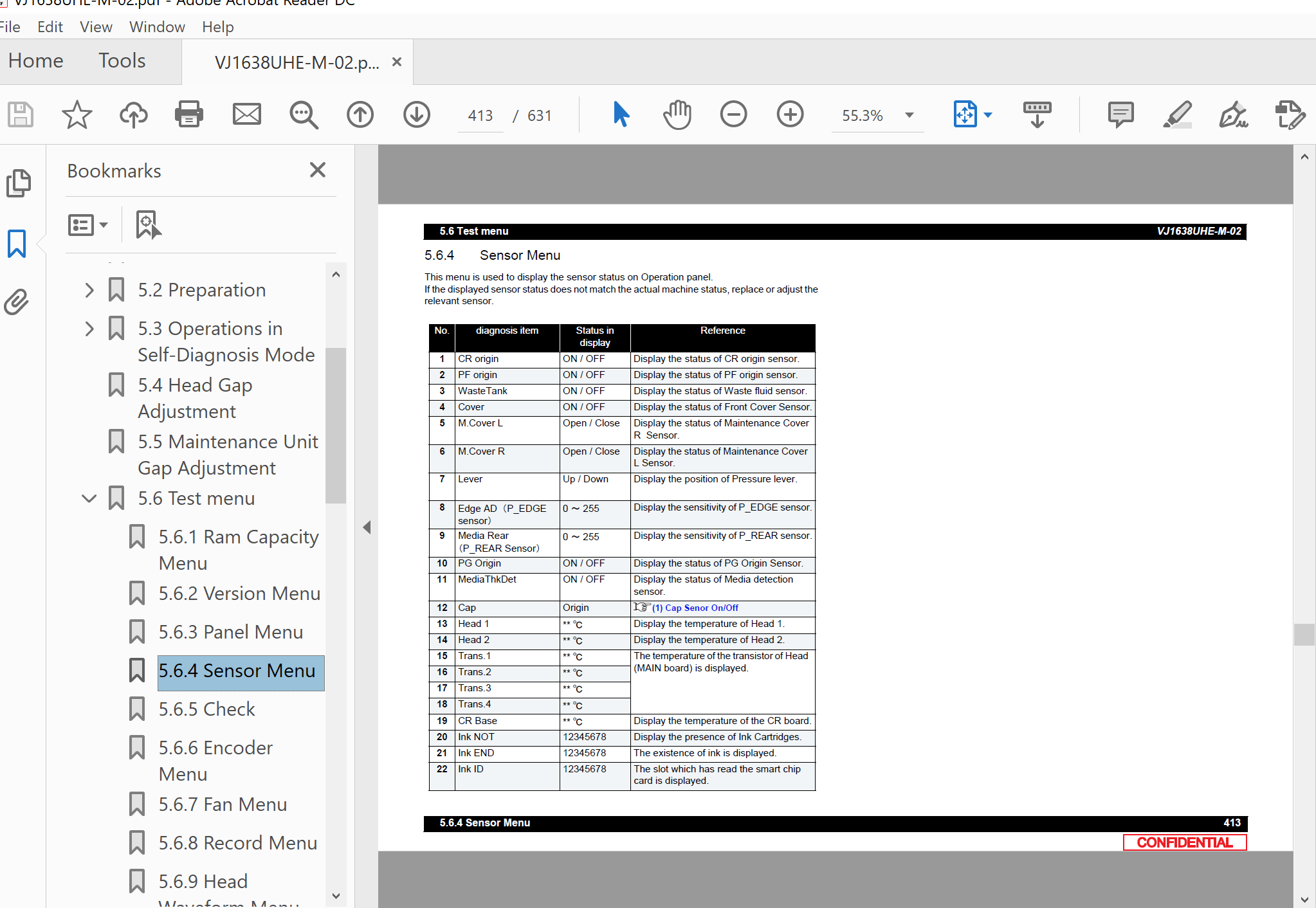Viewport: 1316px width, 908px height.
Task: Close the Bookmarks panel
Action: (318, 170)
